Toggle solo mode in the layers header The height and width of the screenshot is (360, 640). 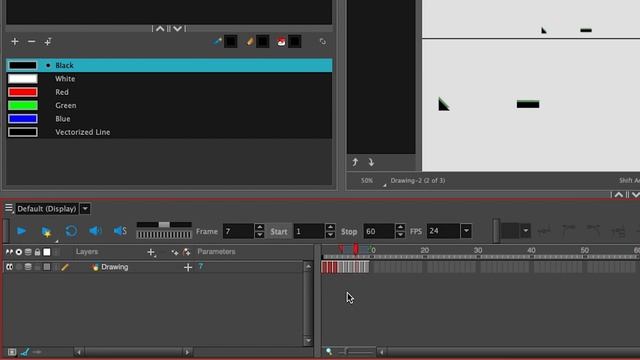point(19,252)
